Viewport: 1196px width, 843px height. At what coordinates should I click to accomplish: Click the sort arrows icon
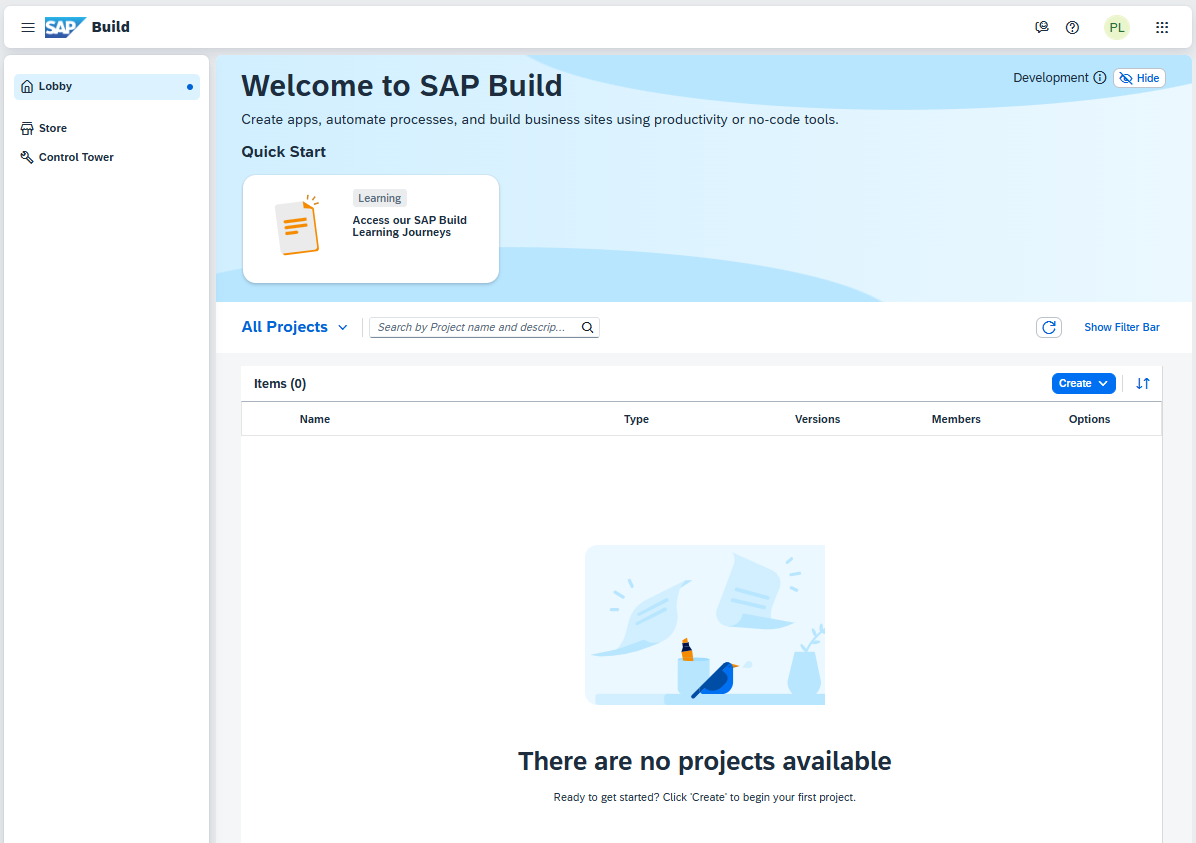(1143, 384)
